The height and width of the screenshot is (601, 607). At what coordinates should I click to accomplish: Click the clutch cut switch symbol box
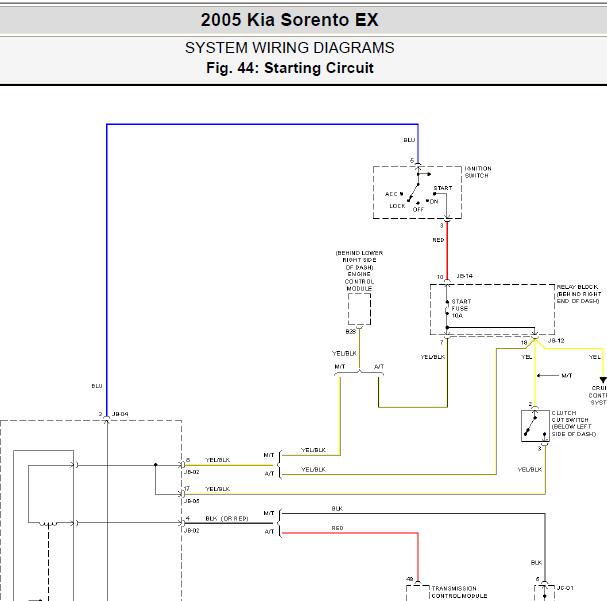coord(535,426)
